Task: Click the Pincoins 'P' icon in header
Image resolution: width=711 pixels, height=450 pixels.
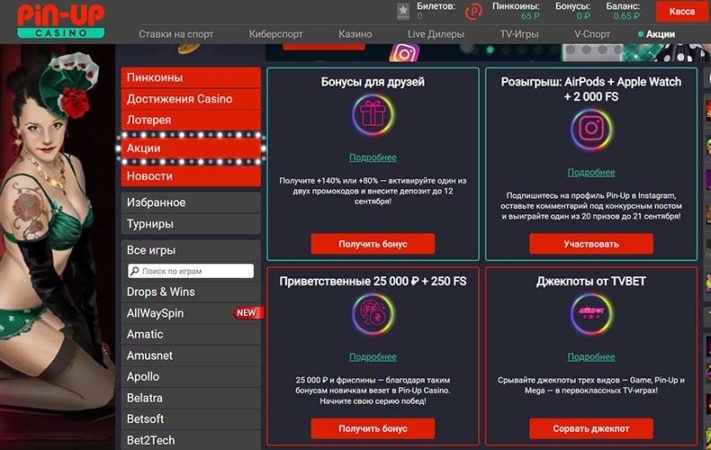Action: (x=474, y=12)
